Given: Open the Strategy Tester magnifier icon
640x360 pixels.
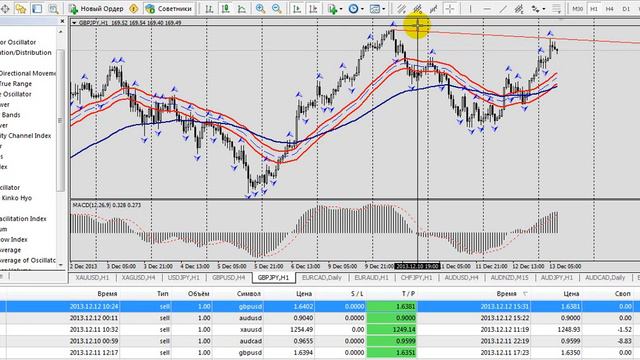Looking at the screenshot, I should 53,9.
